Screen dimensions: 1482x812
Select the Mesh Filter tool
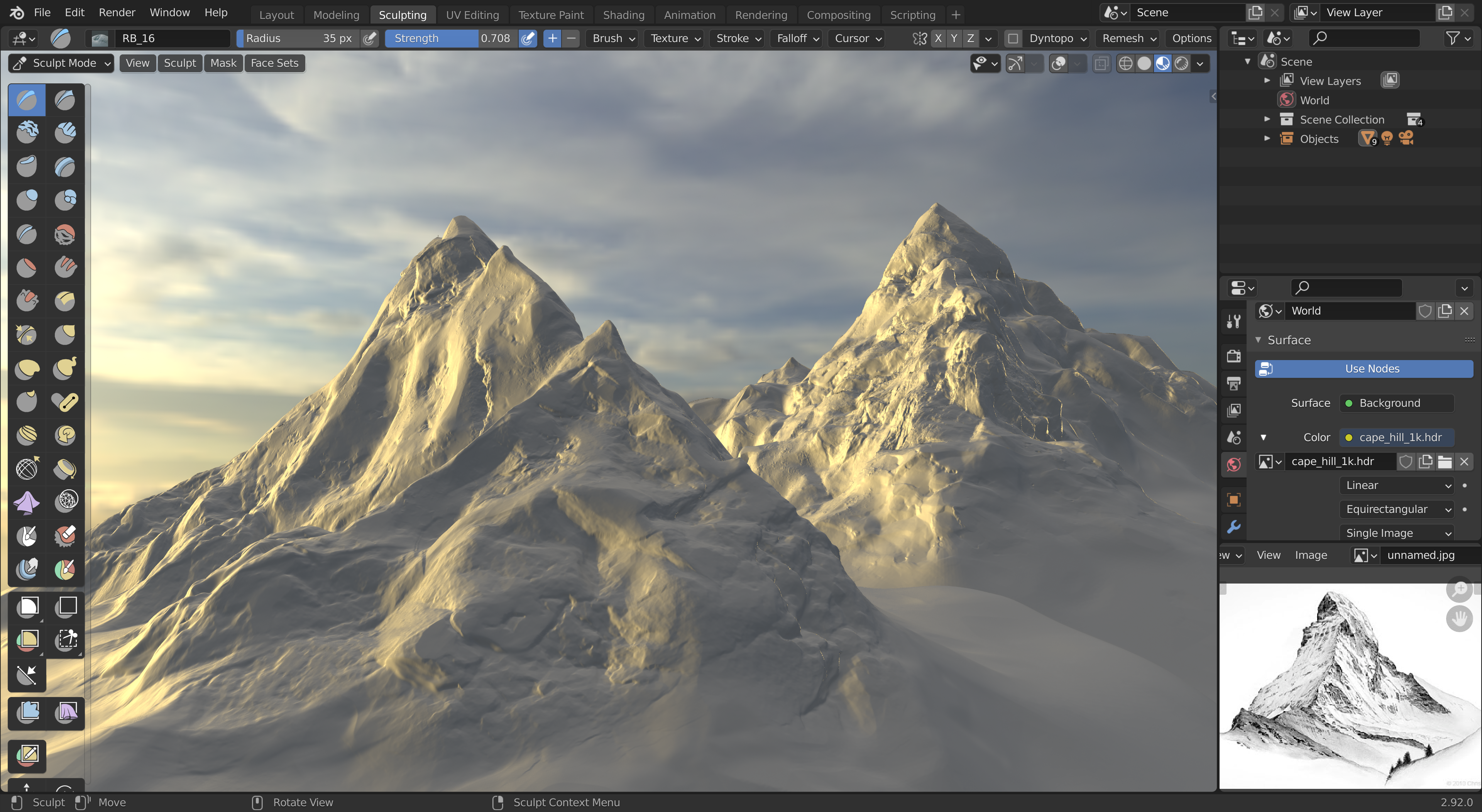[28, 712]
